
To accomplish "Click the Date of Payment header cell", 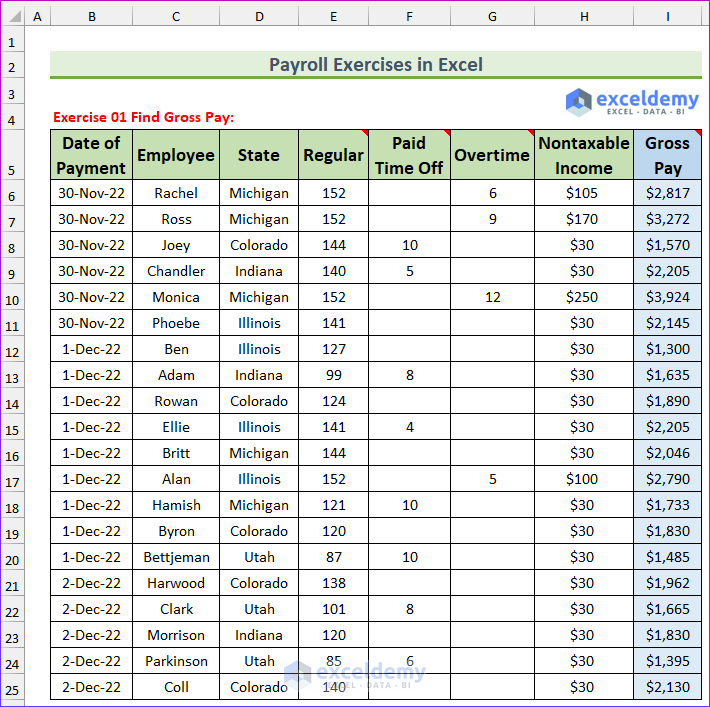I will point(91,155).
